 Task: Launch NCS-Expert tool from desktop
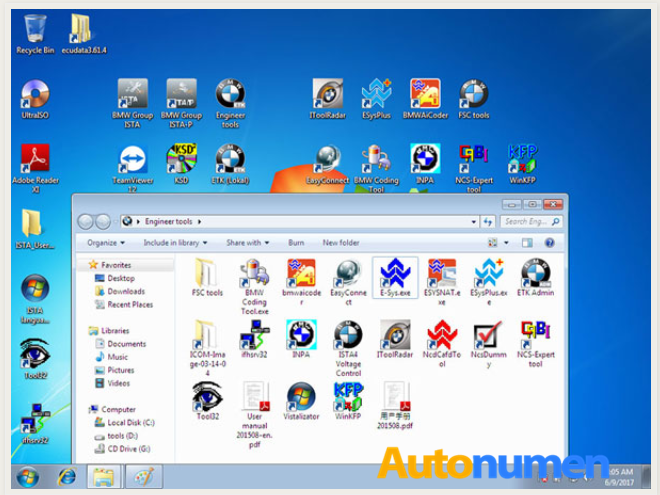(x=474, y=168)
